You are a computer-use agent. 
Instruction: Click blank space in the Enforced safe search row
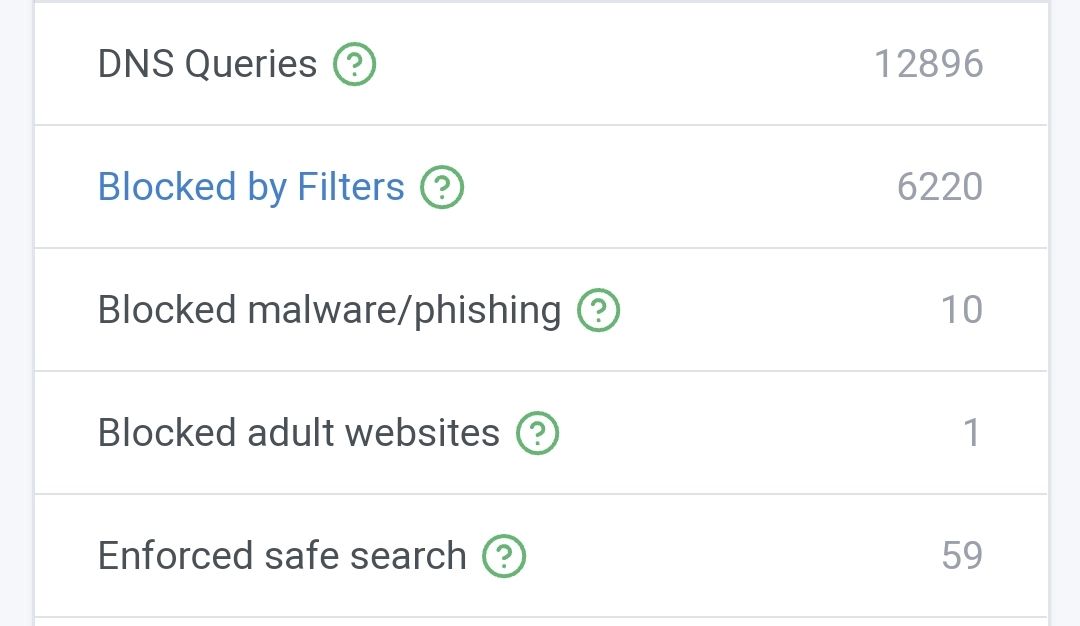(x=730, y=556)
